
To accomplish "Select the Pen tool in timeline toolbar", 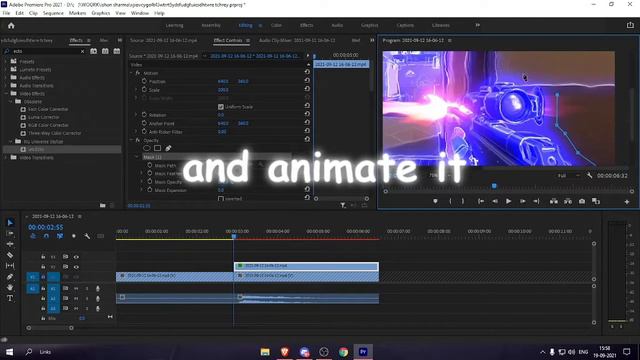I will tap(10, 277).
